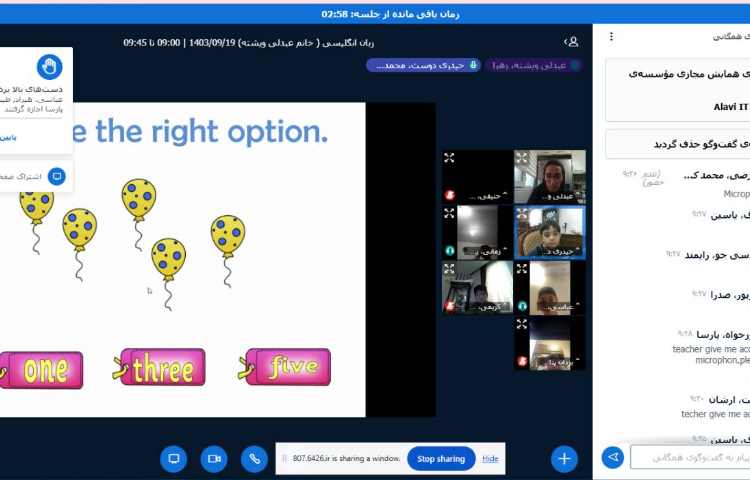The height and width of the screenshot is (480, 750).
Task: Click the raised hand notification icon
Action: click(x=49, y=67)
